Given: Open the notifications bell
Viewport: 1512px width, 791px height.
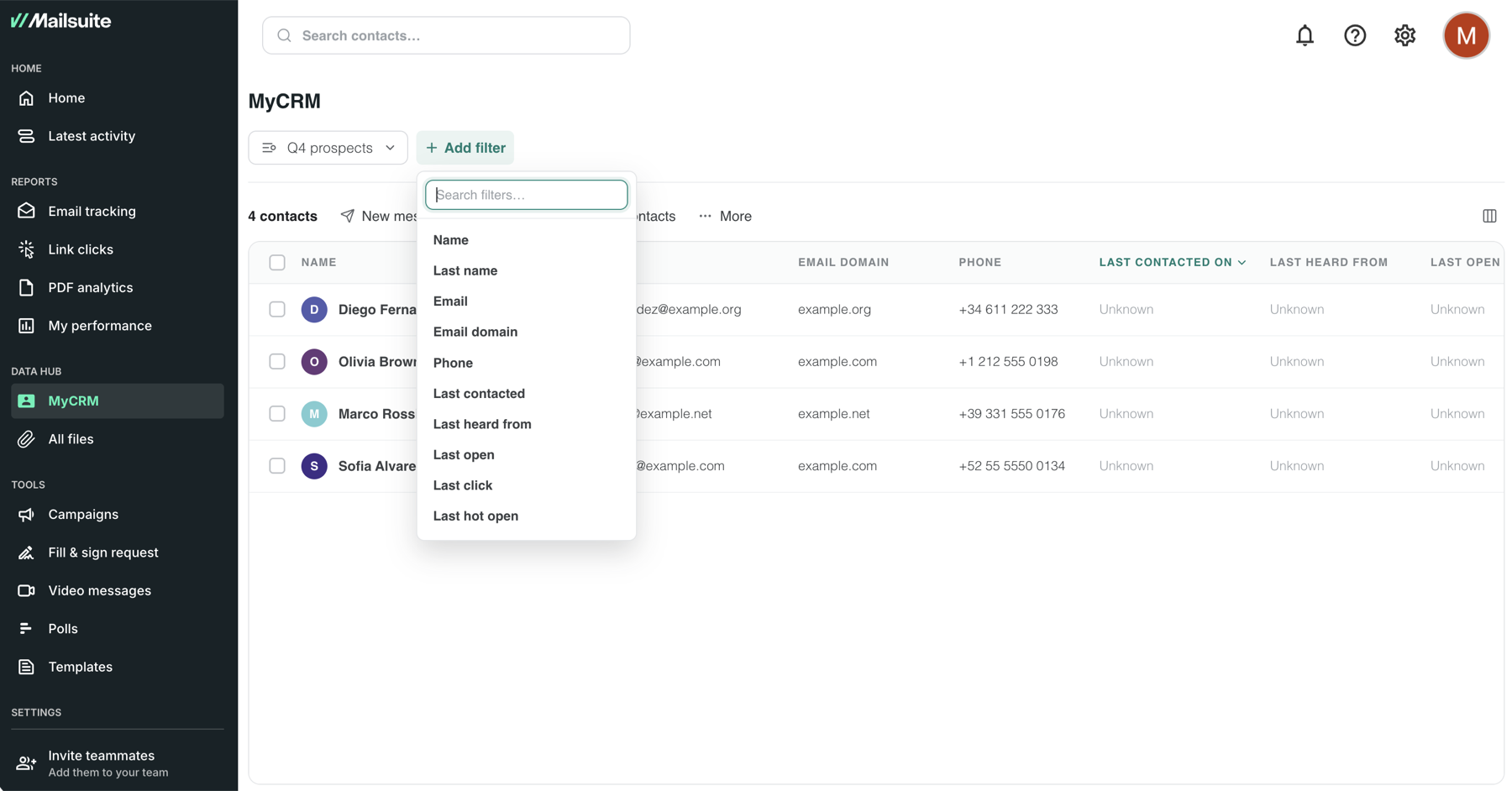Looking at the screenshot, I should pos(1305,35).
